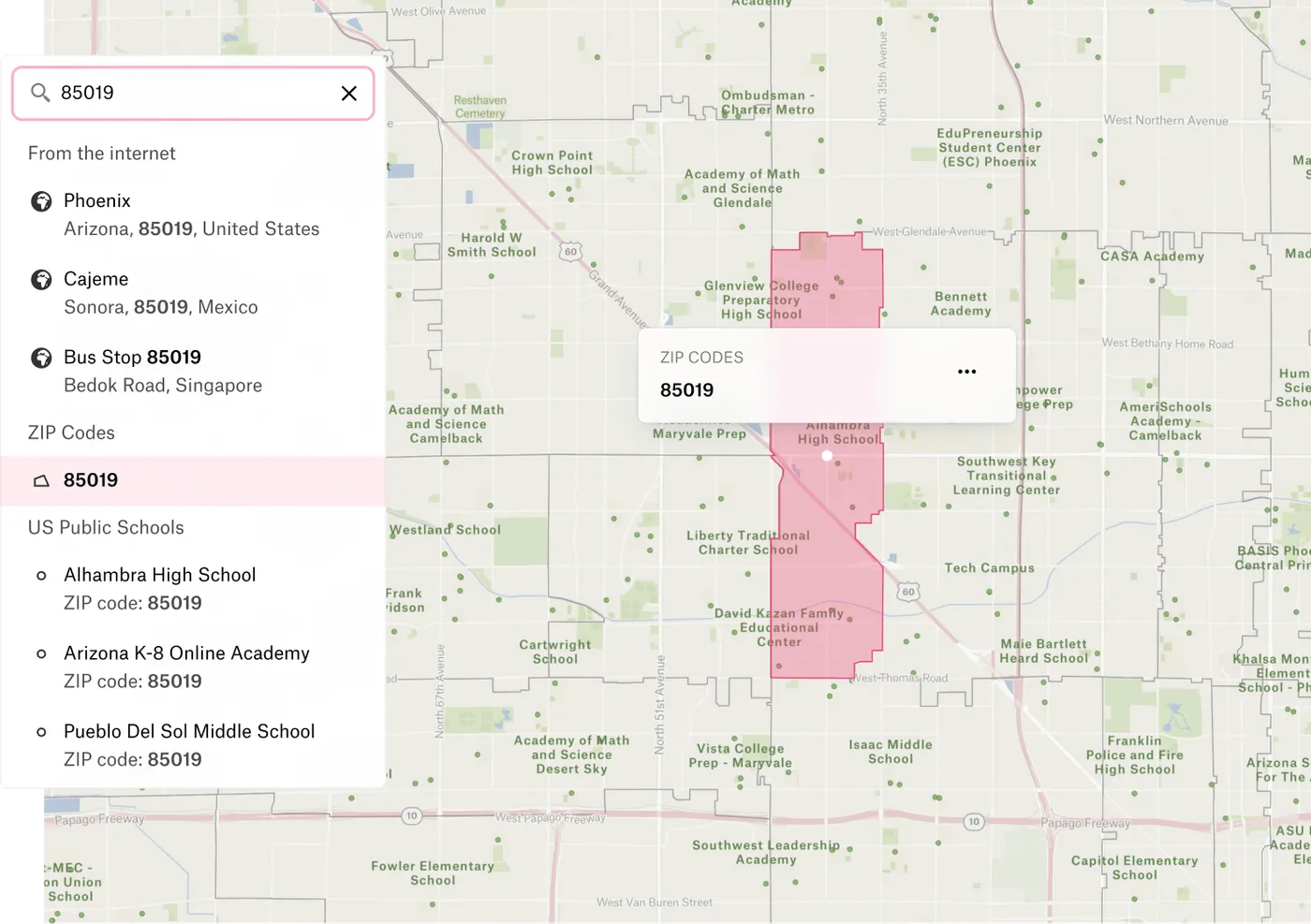1311x924 pixels.
Task: Click the Capitol Elementary School map label
Action: tap(1135, 868)
